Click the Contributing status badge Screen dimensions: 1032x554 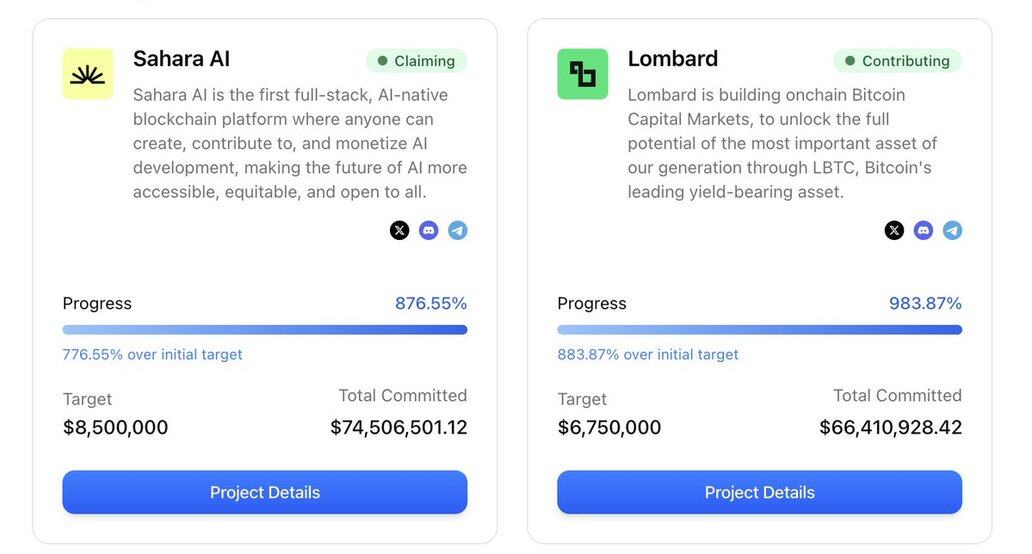pos(898,61)
